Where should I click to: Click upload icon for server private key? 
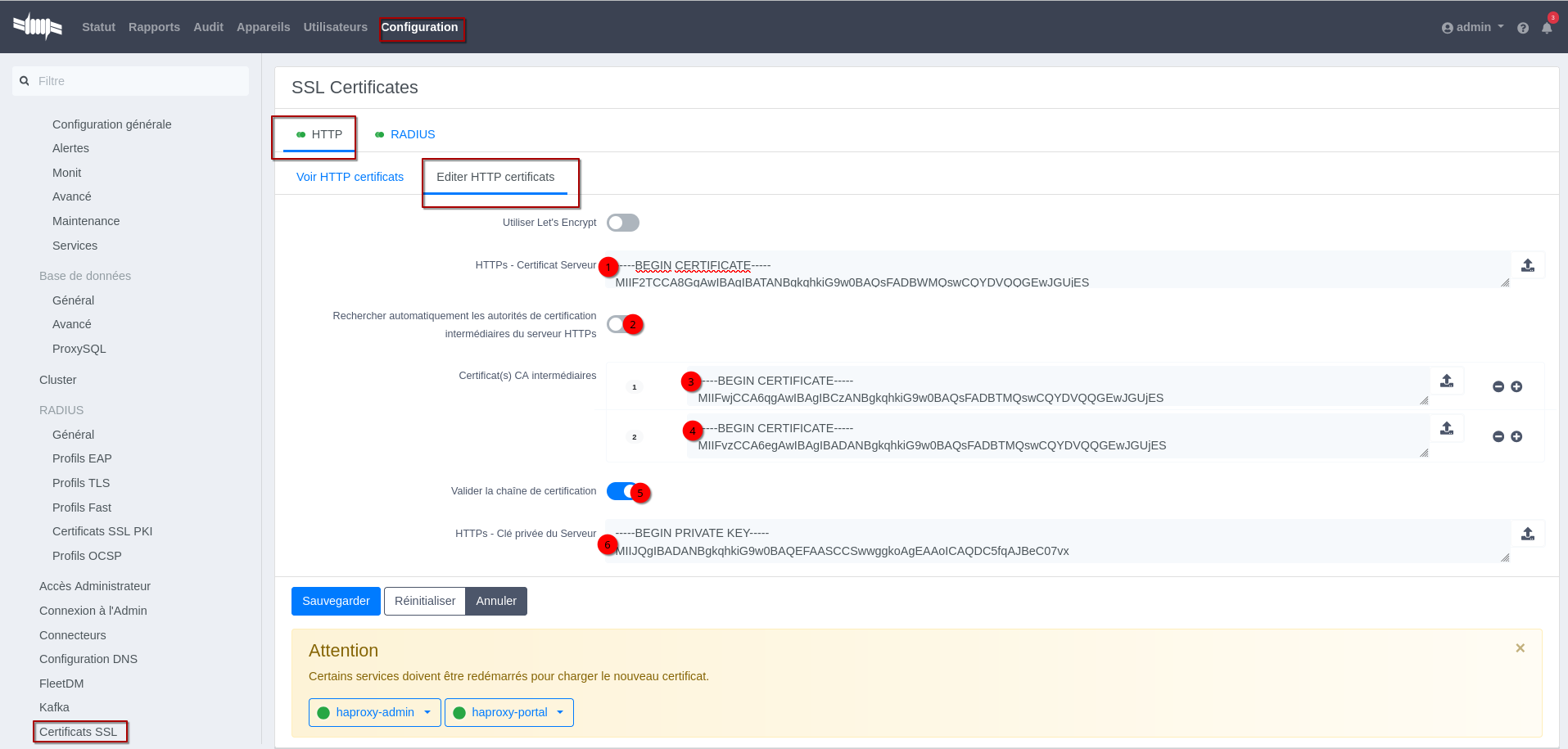[1527, 535]
